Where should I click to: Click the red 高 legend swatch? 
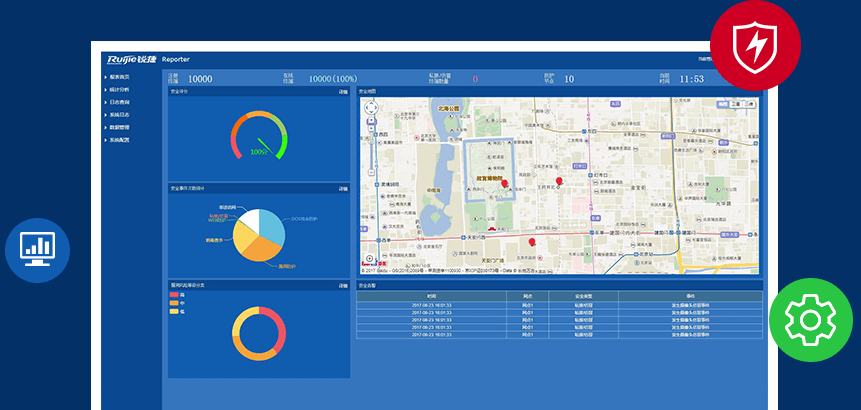[174, 295]
